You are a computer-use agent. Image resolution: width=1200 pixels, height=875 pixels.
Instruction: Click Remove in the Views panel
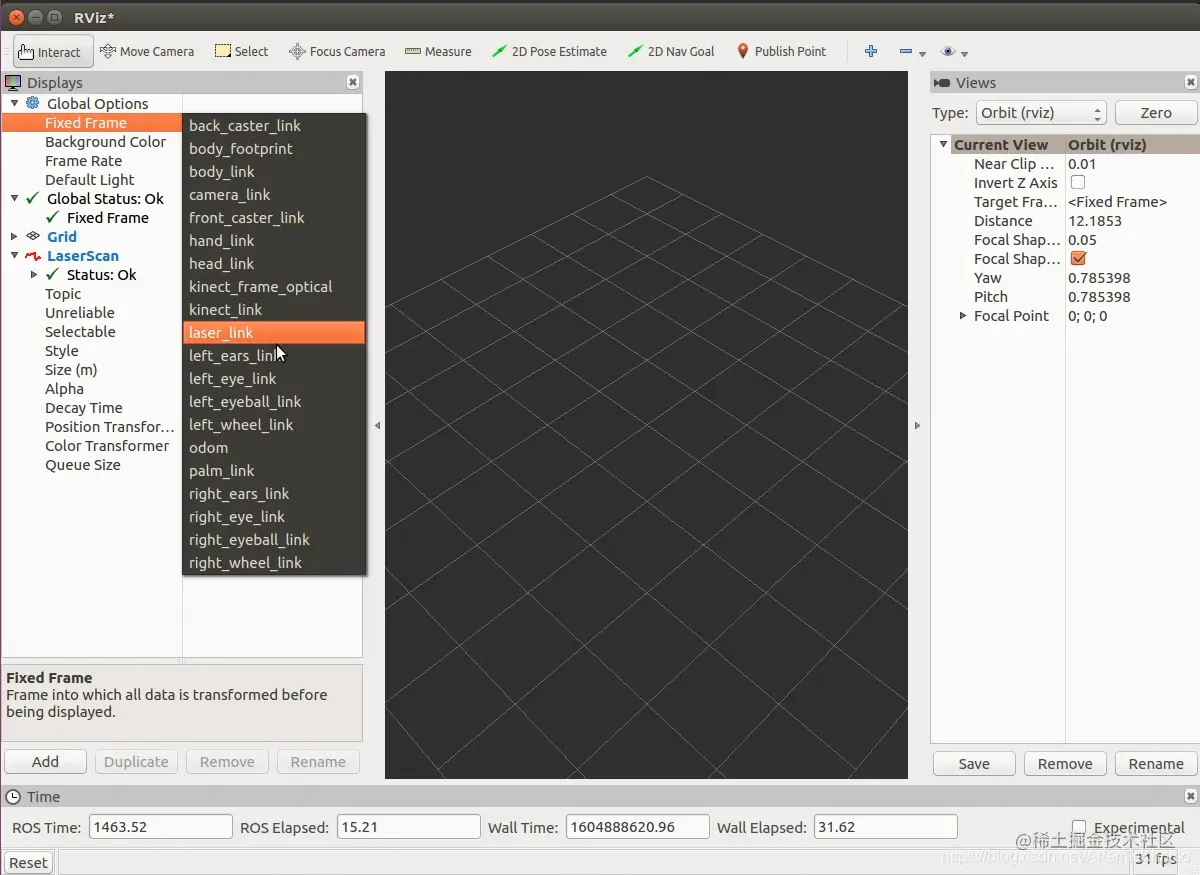coord(1065,764)
